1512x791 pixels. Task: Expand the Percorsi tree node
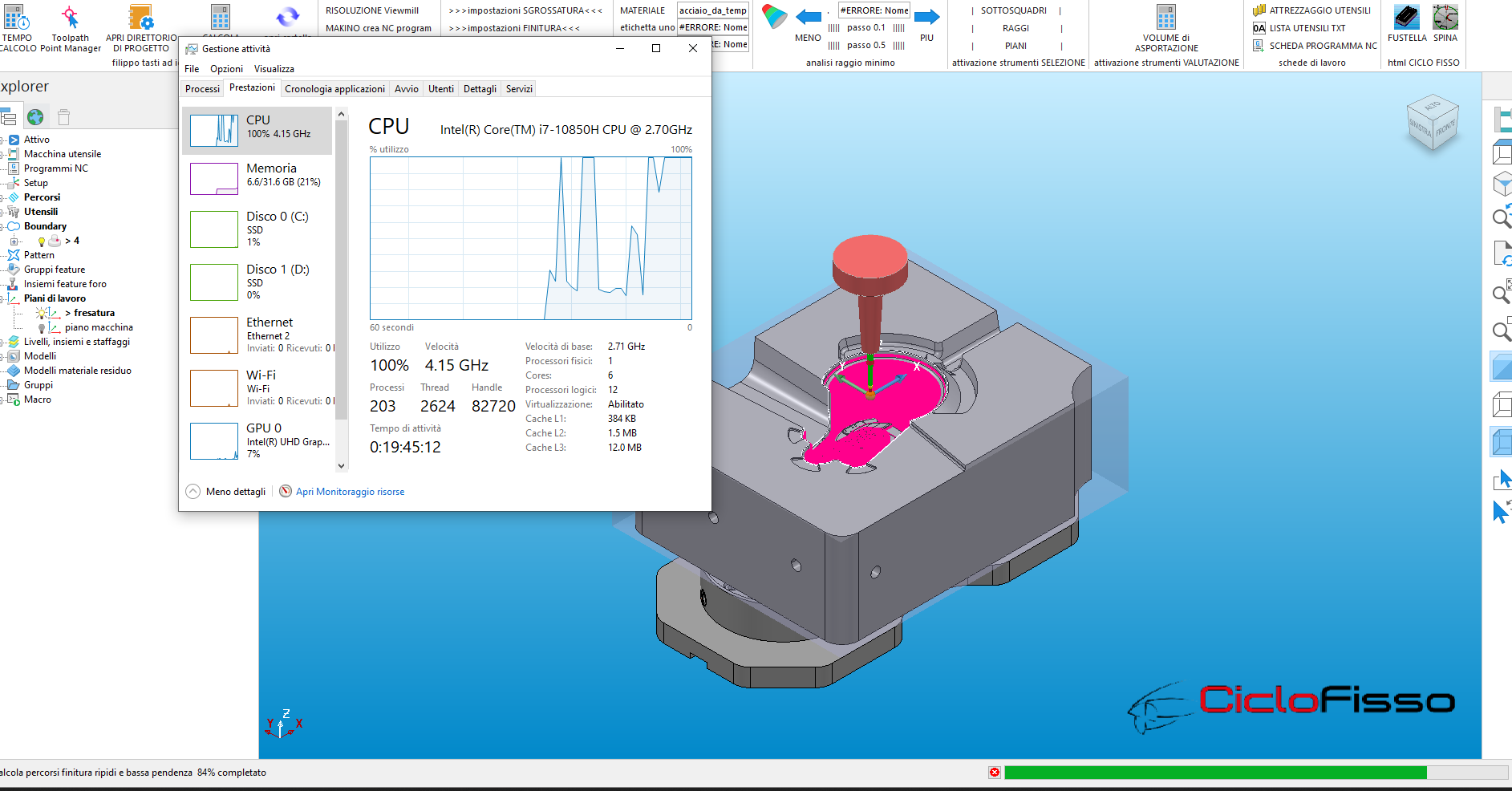(2, 197)
